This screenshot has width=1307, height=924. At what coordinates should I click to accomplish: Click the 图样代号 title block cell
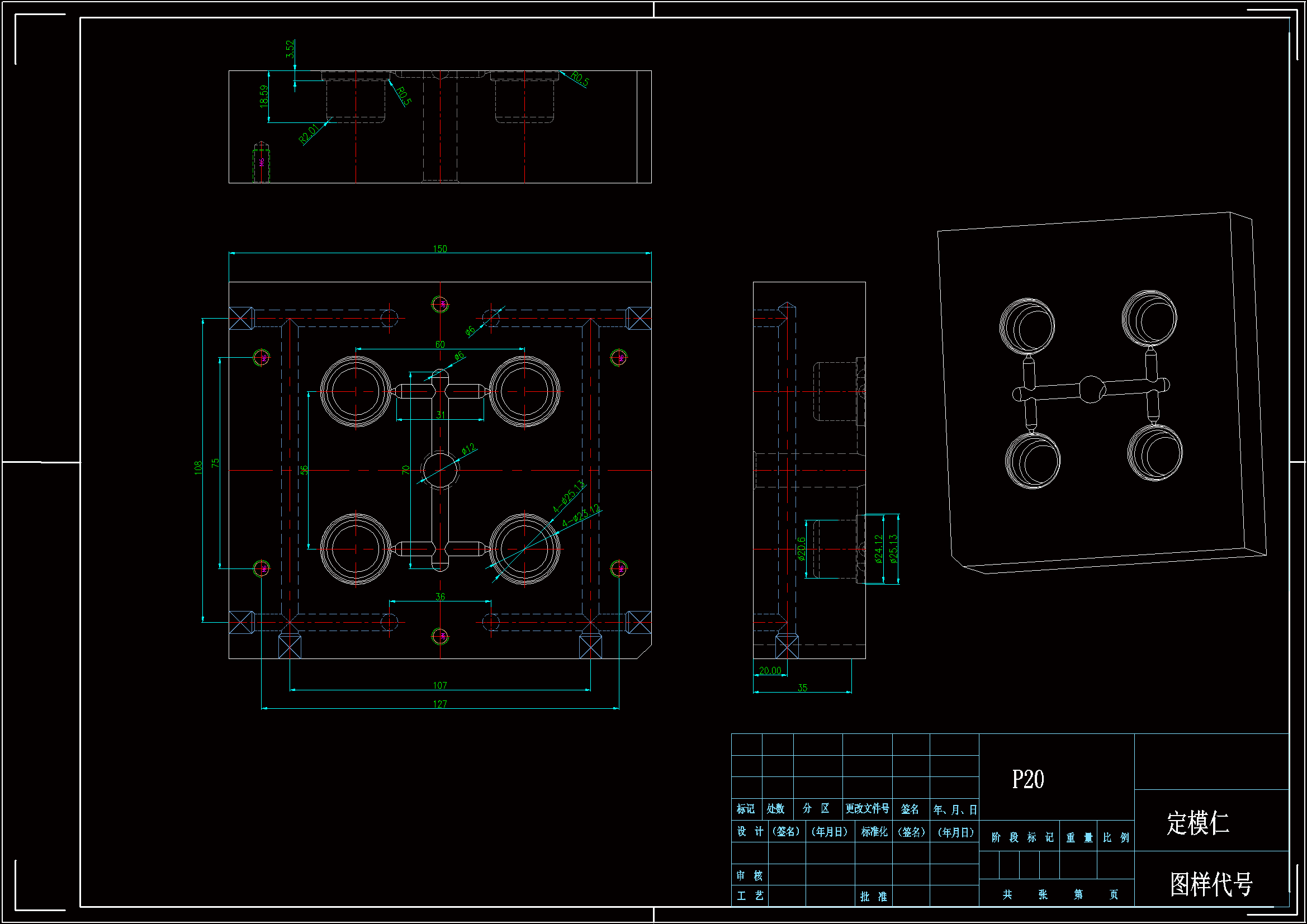(x=1211, y=884)
